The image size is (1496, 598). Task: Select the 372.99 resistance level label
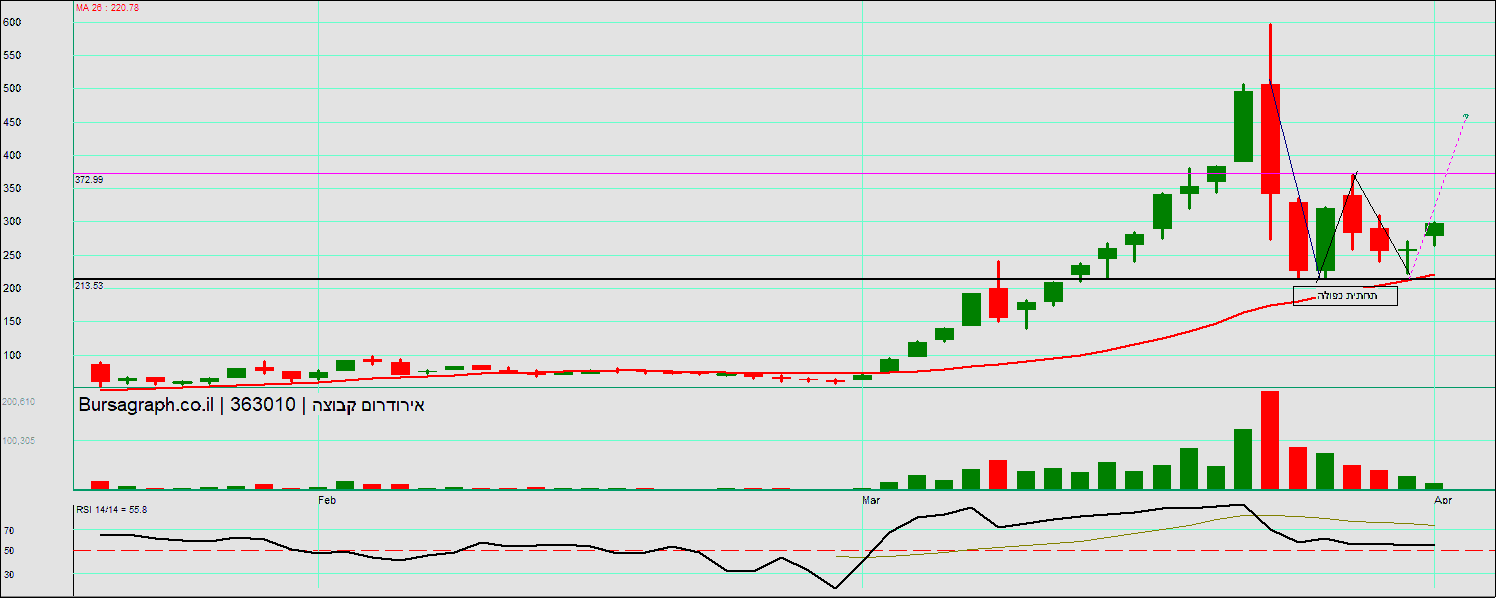point(89,180)
